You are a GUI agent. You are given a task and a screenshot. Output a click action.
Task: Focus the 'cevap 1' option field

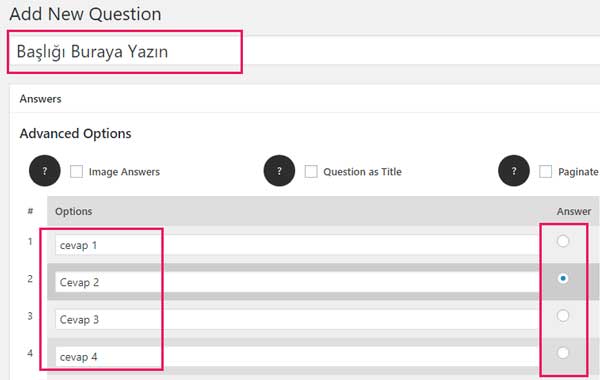point(297,245)
